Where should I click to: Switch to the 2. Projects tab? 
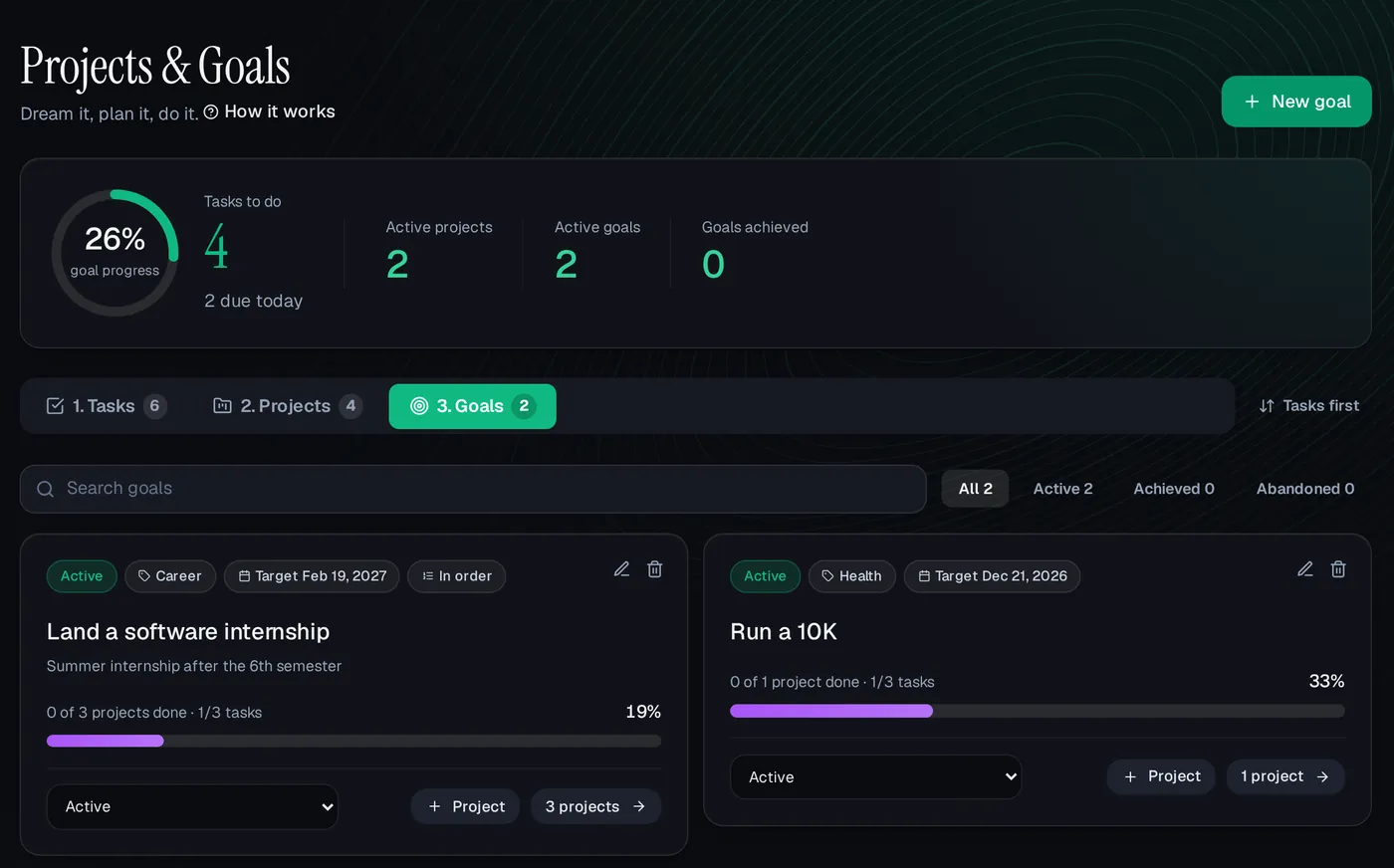[287, 406]
